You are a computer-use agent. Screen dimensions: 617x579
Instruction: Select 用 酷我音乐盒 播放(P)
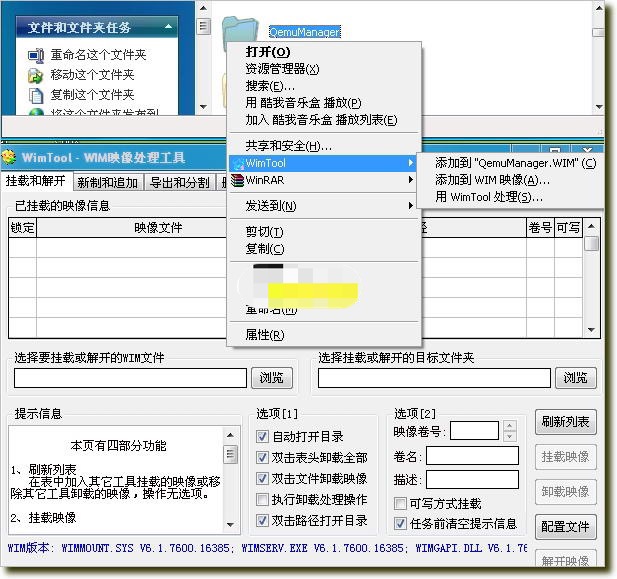coord(324,103)
